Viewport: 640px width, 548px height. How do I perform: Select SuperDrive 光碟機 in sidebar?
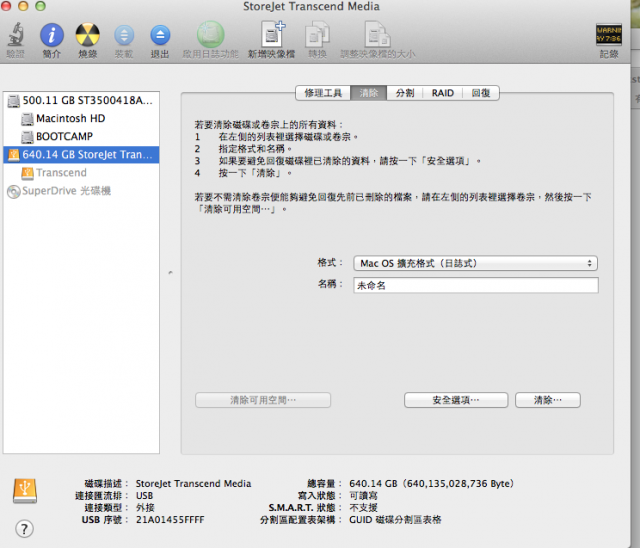pyautogui.click(x=81, y=191)
